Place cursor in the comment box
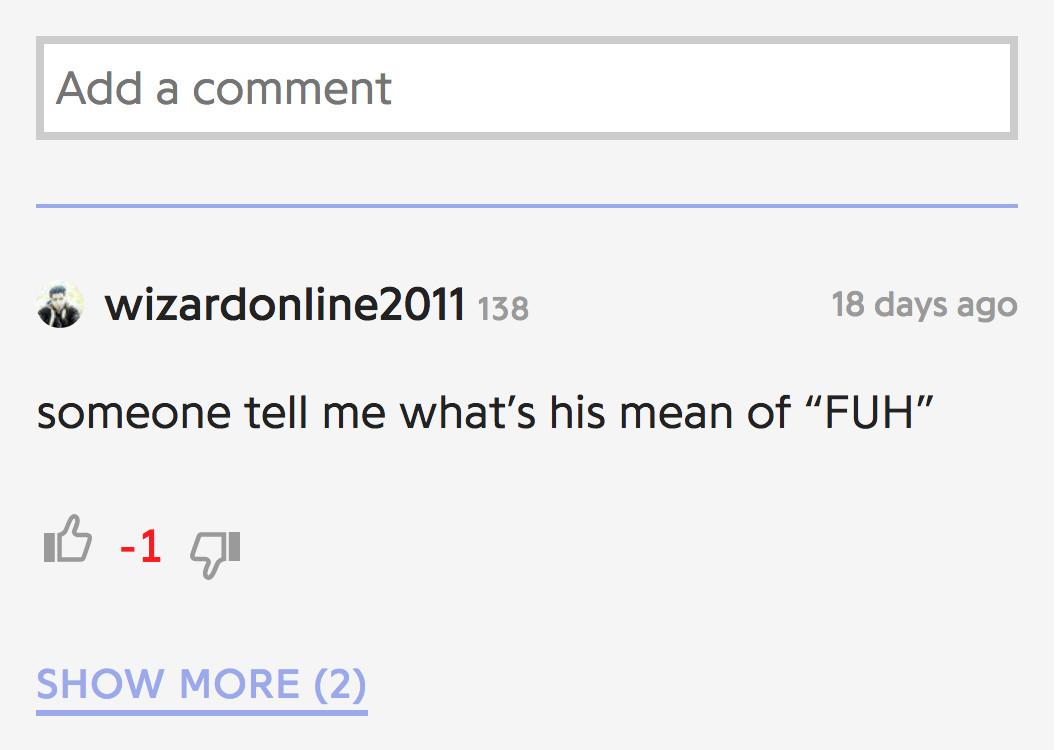 (527, 88)
